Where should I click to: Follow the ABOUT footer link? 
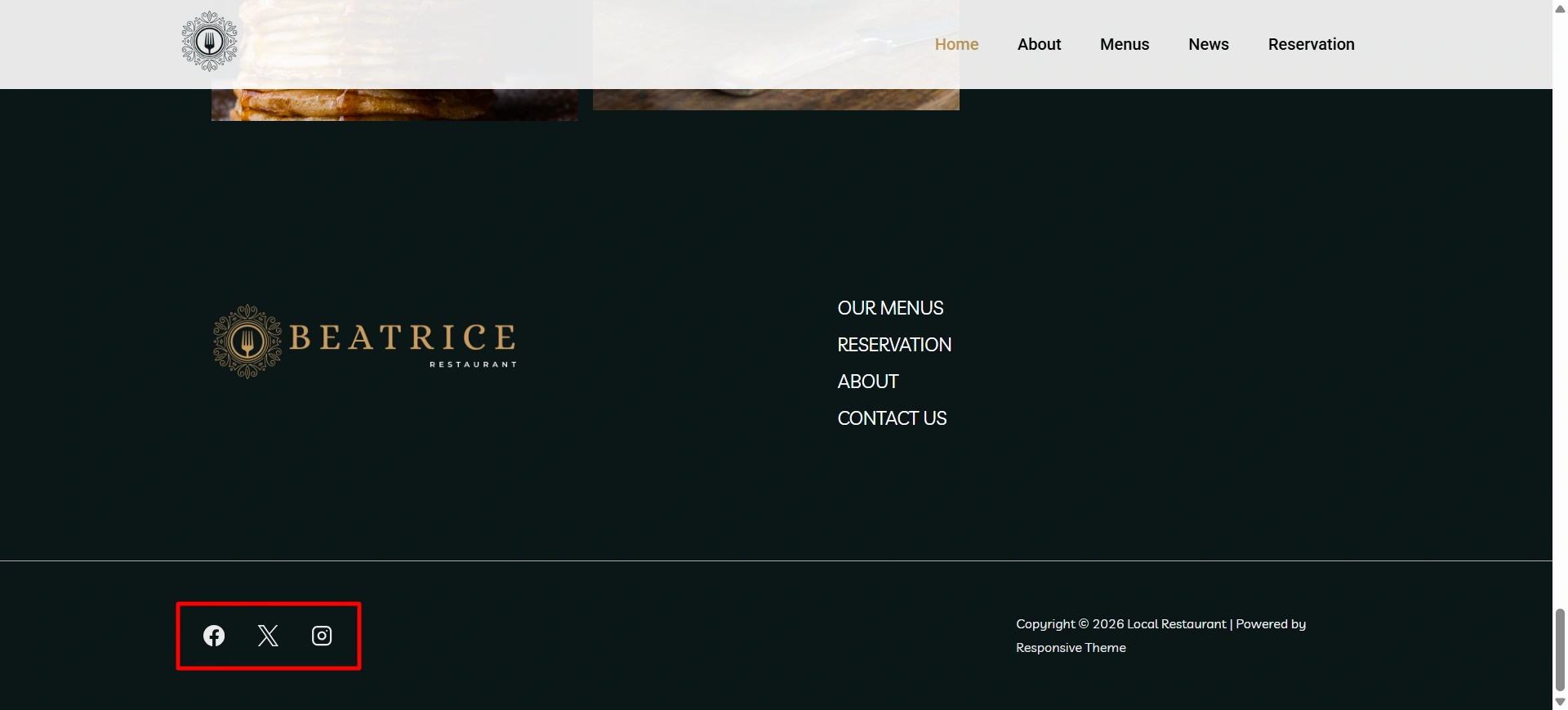coord(868,382)
